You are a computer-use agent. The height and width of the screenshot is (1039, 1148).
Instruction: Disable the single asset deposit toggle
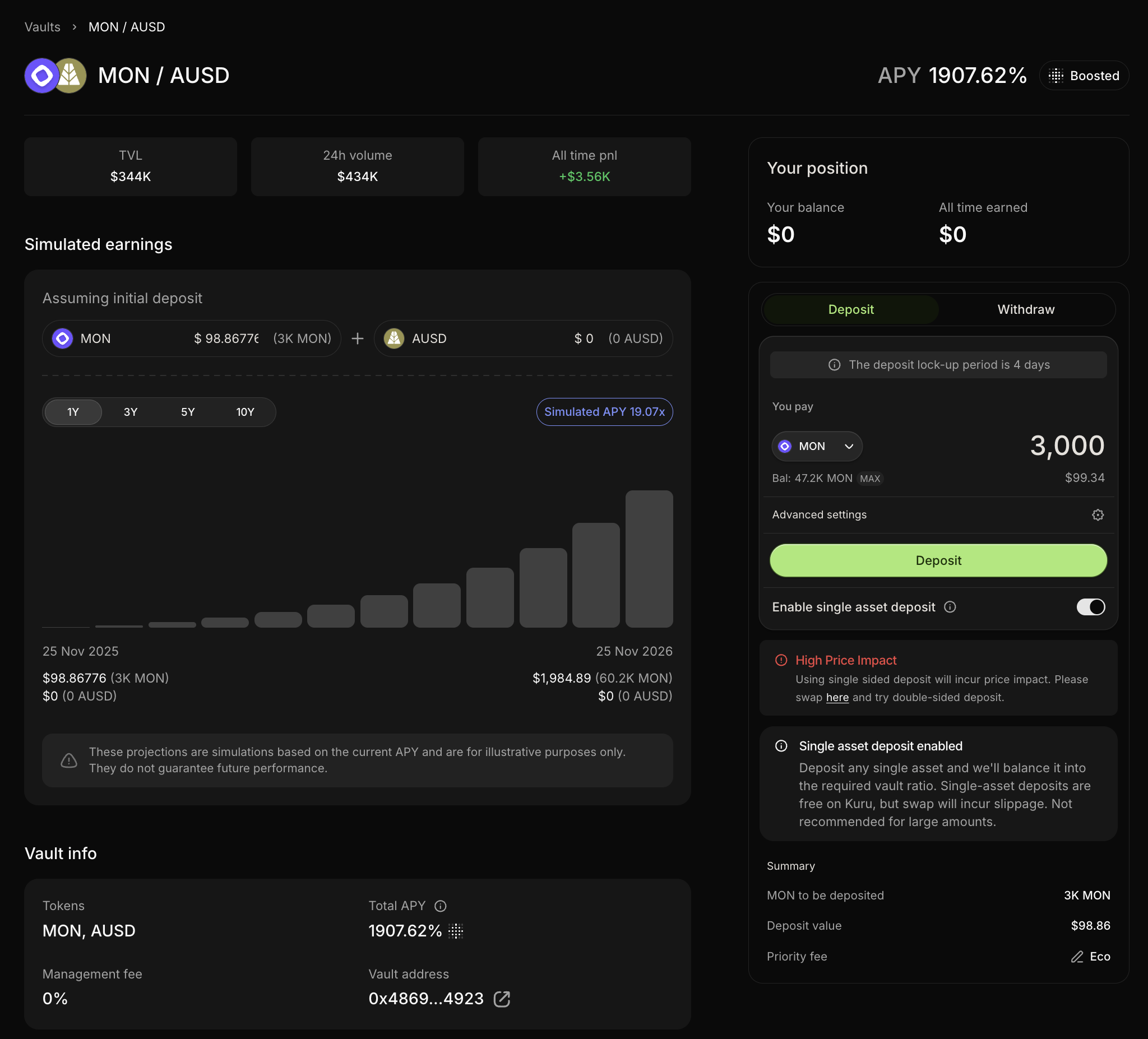pyautogui.click(x=1090, y=607)
